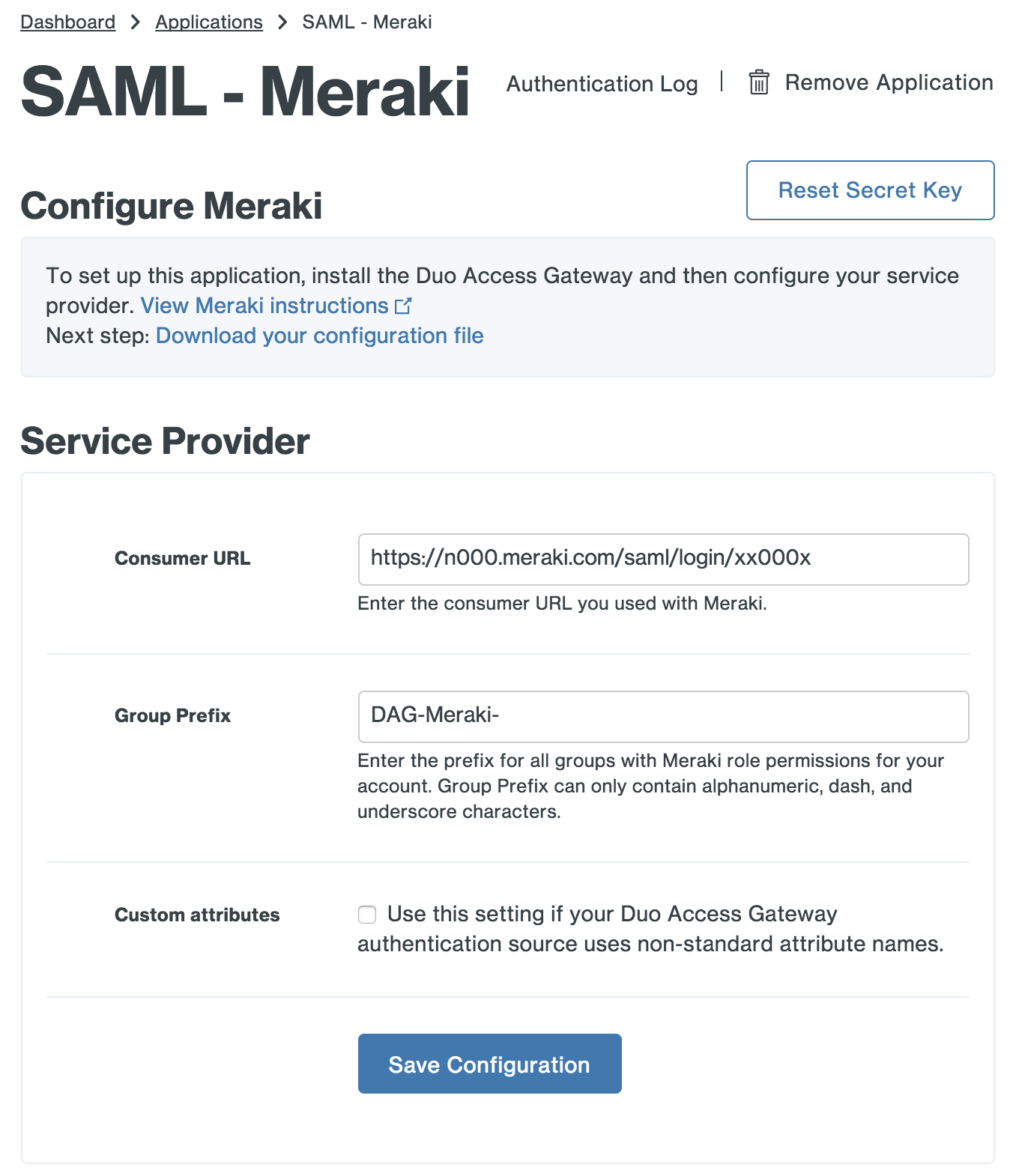Click Remove Application
This screenshot has width=1013, height=1176.
tap(888, 83)
